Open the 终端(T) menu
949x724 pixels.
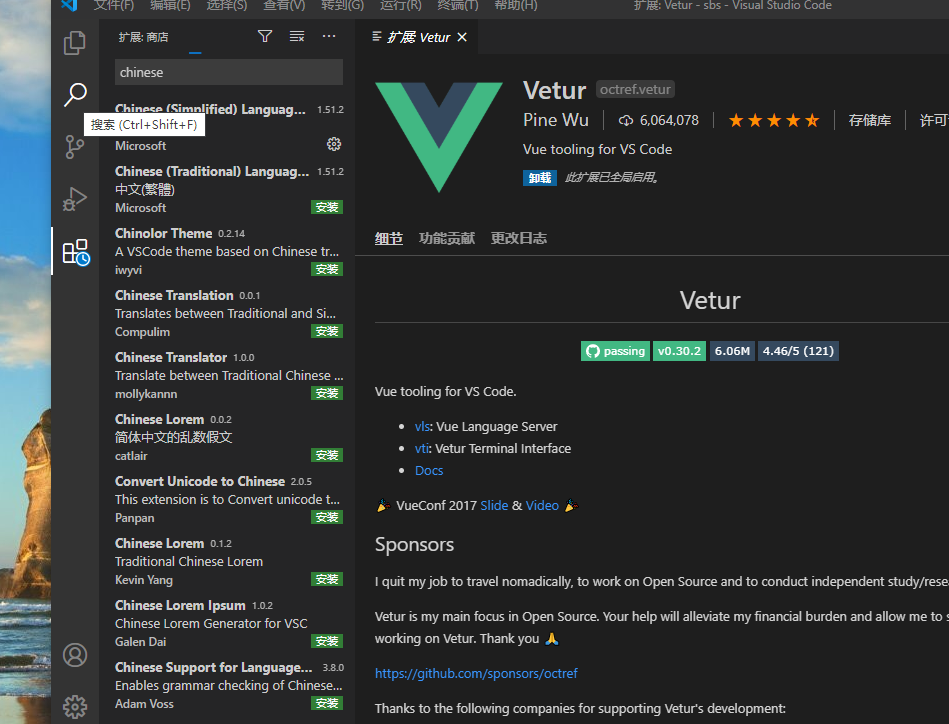point(458,5)
